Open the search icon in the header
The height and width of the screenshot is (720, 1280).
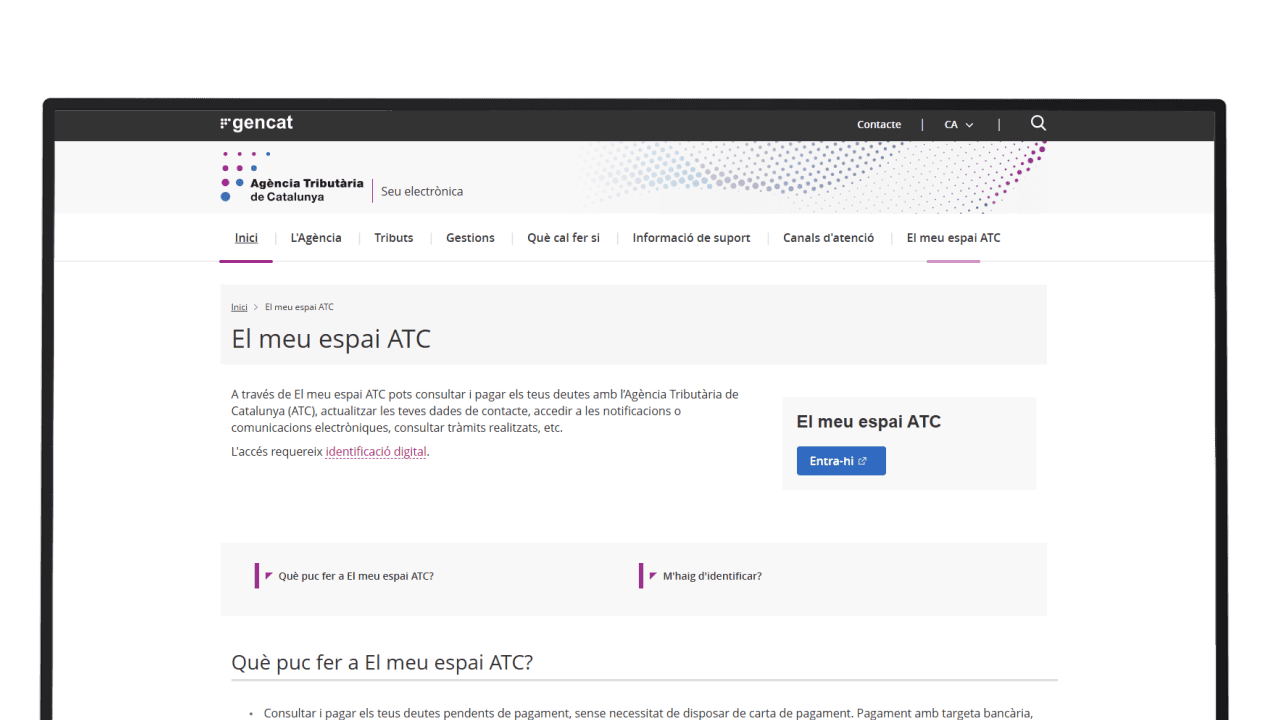1038,122
